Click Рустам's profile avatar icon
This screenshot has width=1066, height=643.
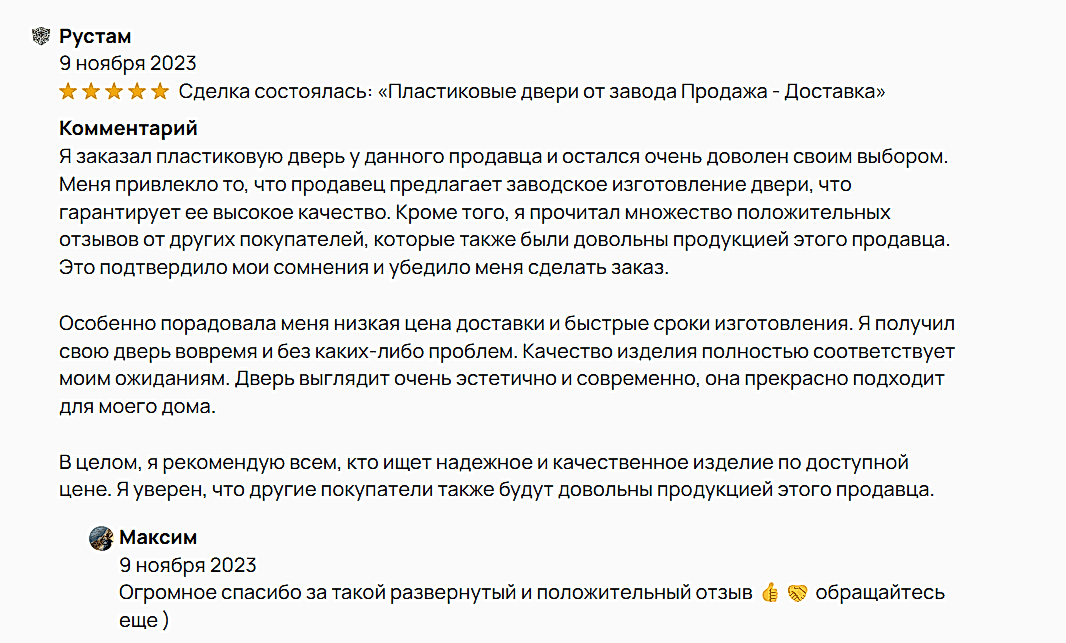coord(41,36)
